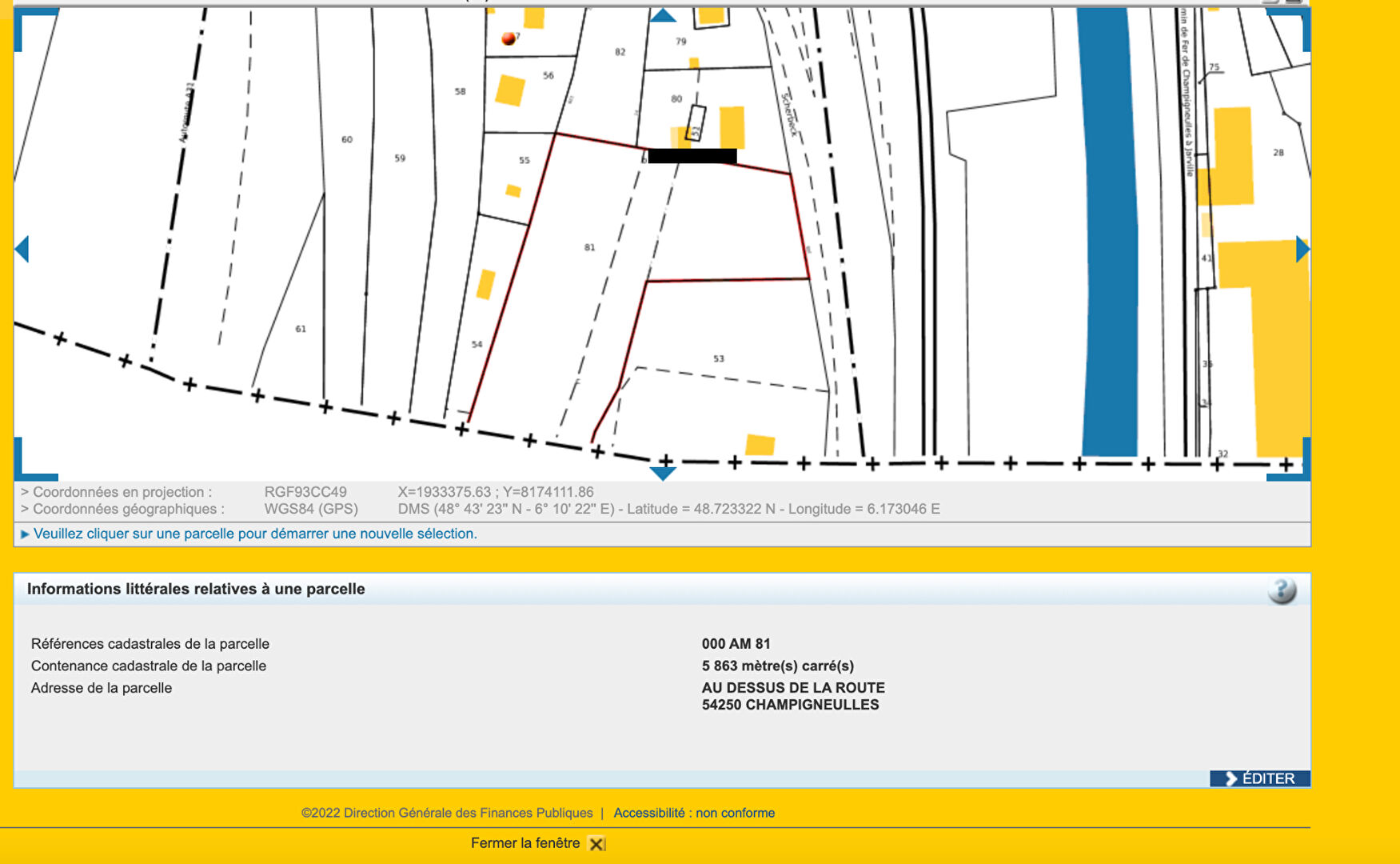Pan the map left using the left arrow

point(22,250)
